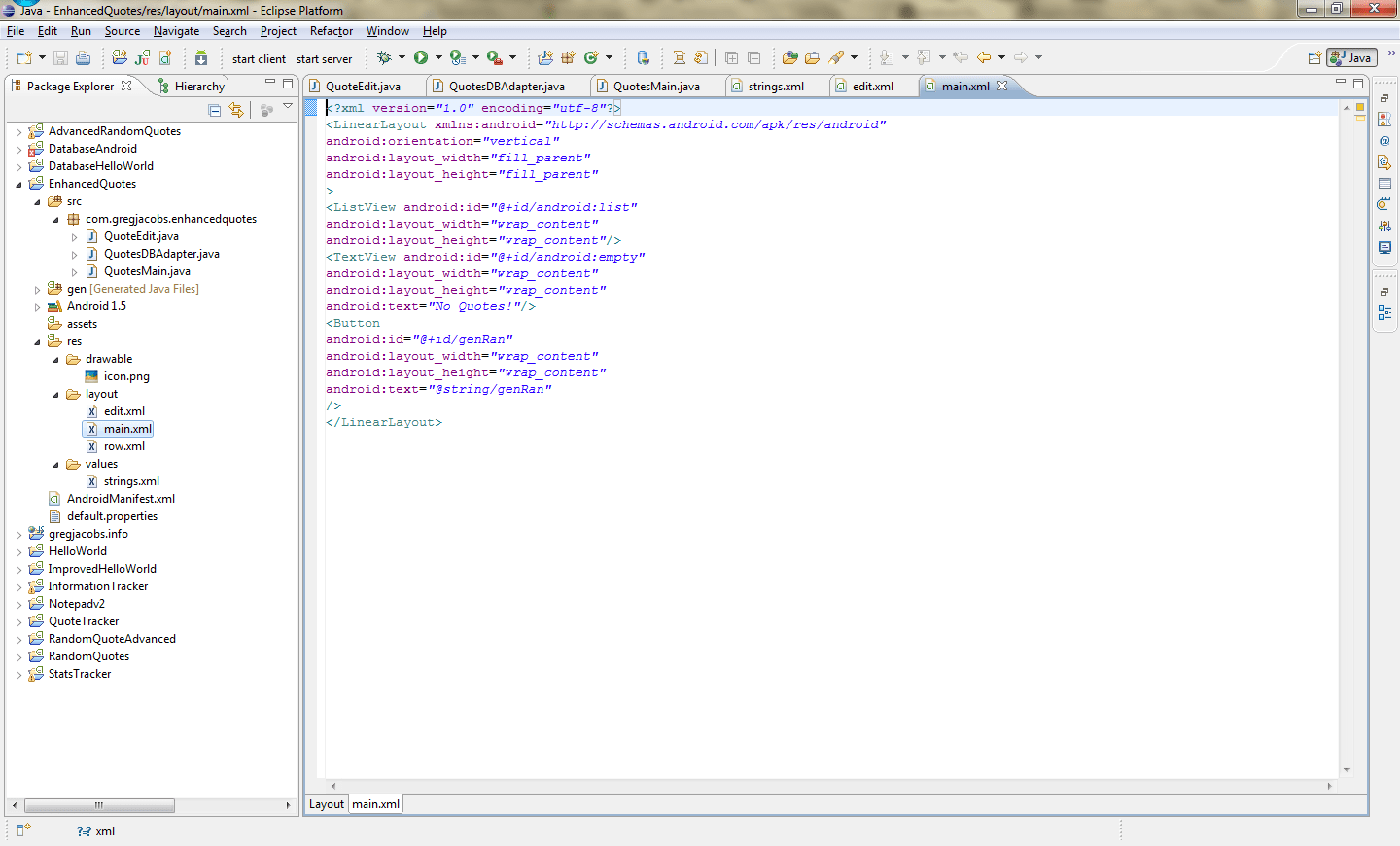Save the file using the disk icon

coord(60,56)
